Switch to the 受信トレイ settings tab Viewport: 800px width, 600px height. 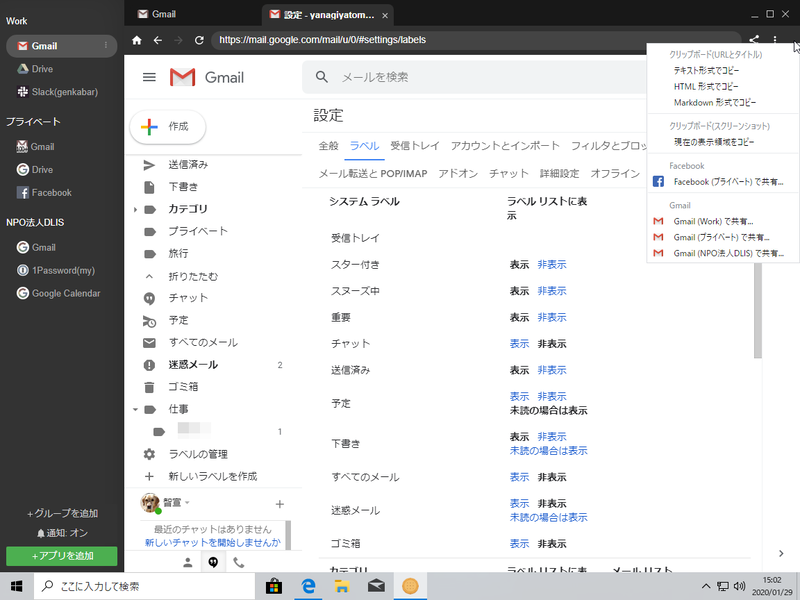[415, 146]
